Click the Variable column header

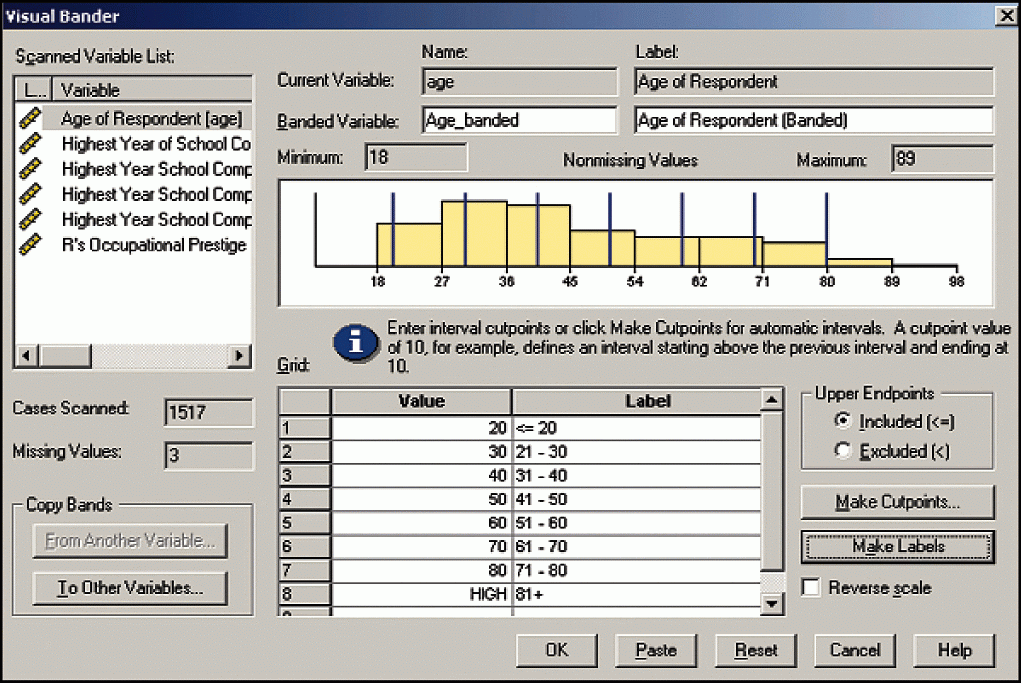pos(150,90)
